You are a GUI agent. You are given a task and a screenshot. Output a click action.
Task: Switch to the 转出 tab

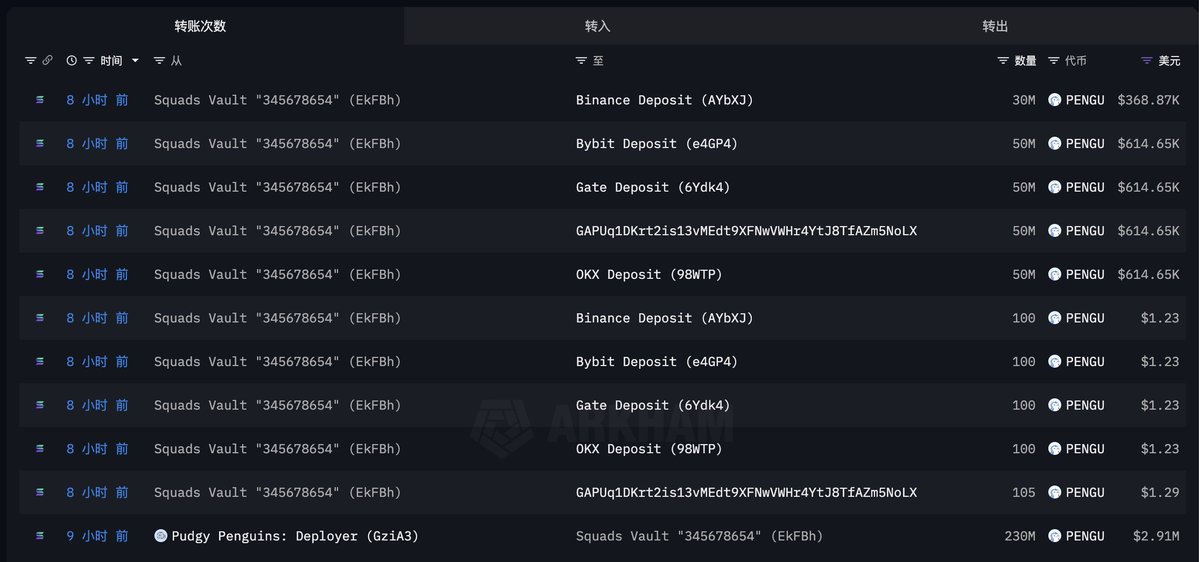click(996, 26)
